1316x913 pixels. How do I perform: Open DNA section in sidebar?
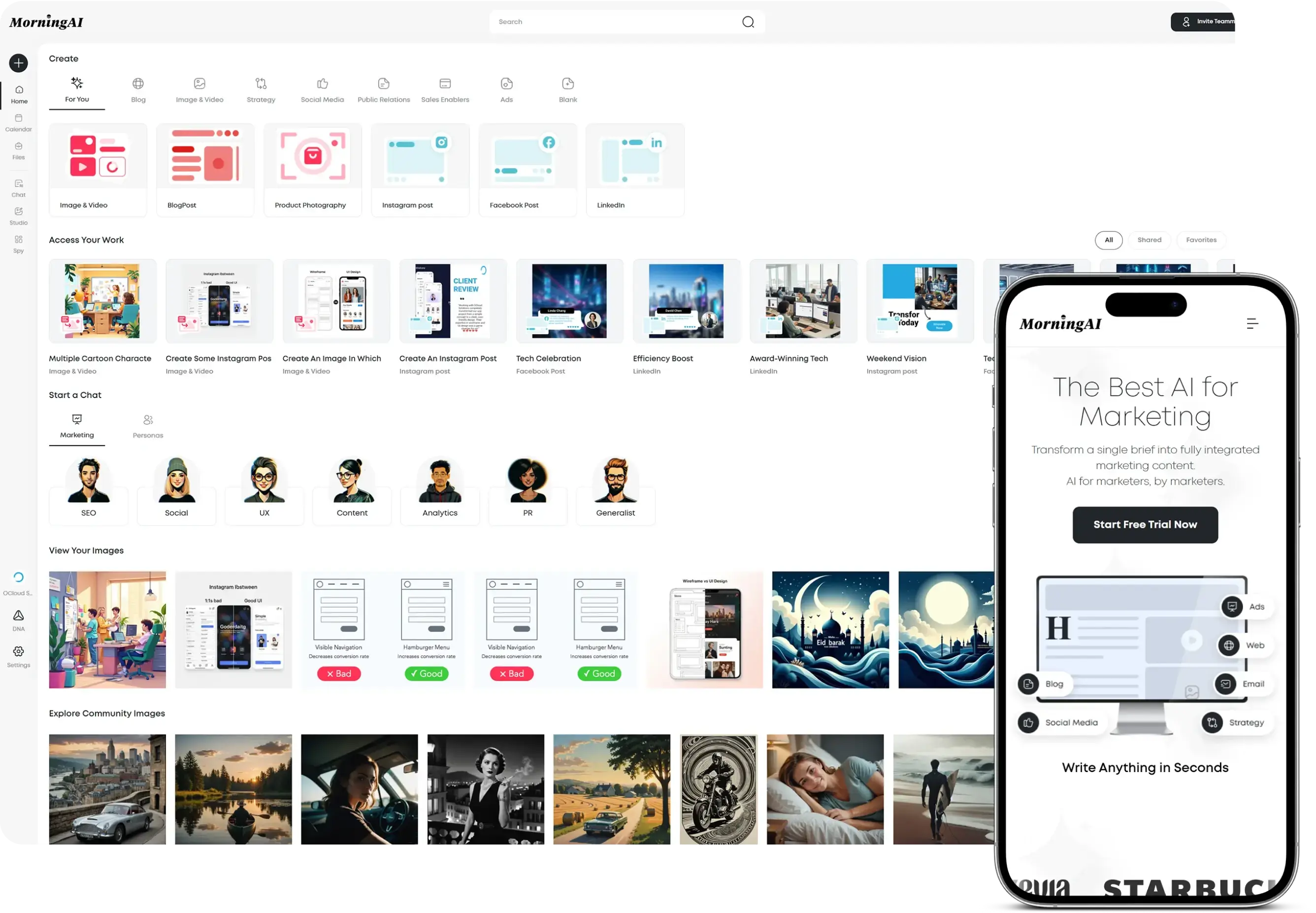[x=18, y=620]
